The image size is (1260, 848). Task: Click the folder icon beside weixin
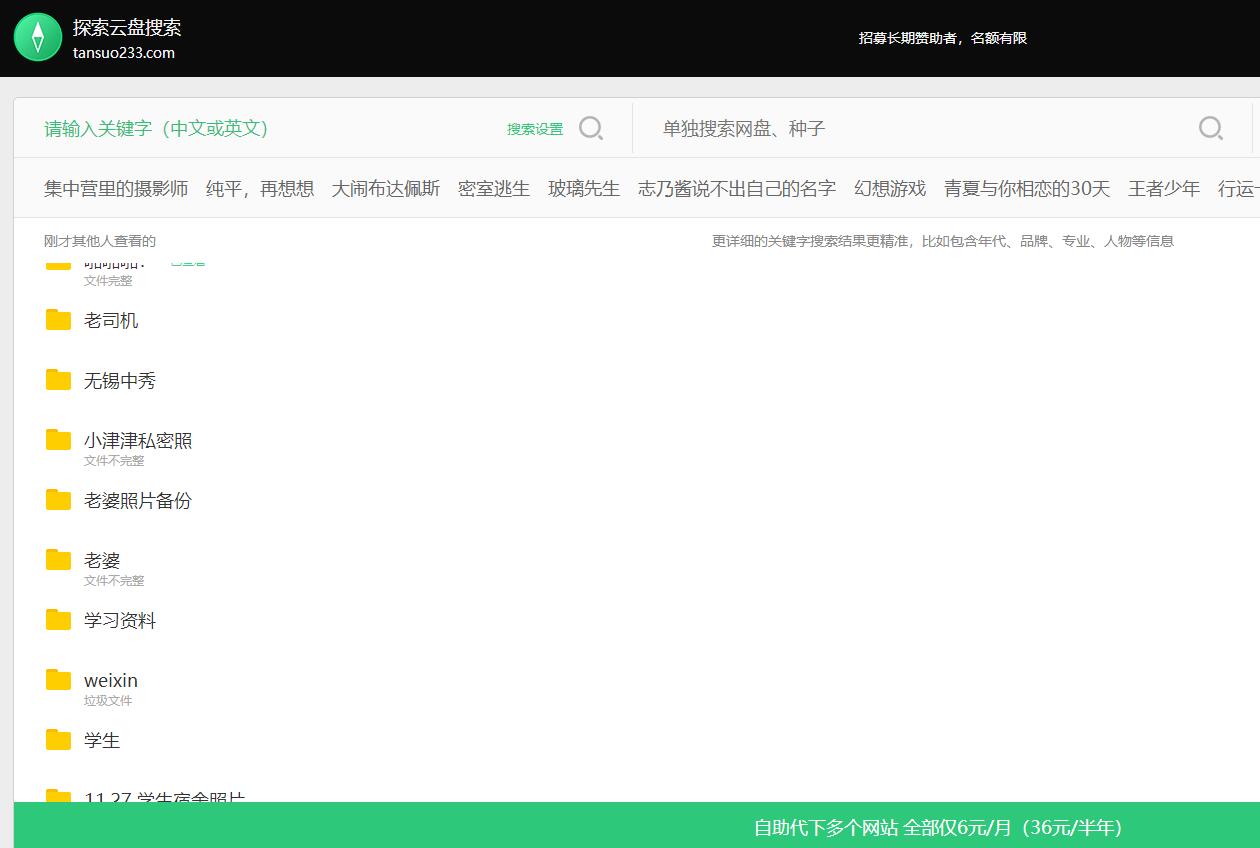tap(58, 680)
